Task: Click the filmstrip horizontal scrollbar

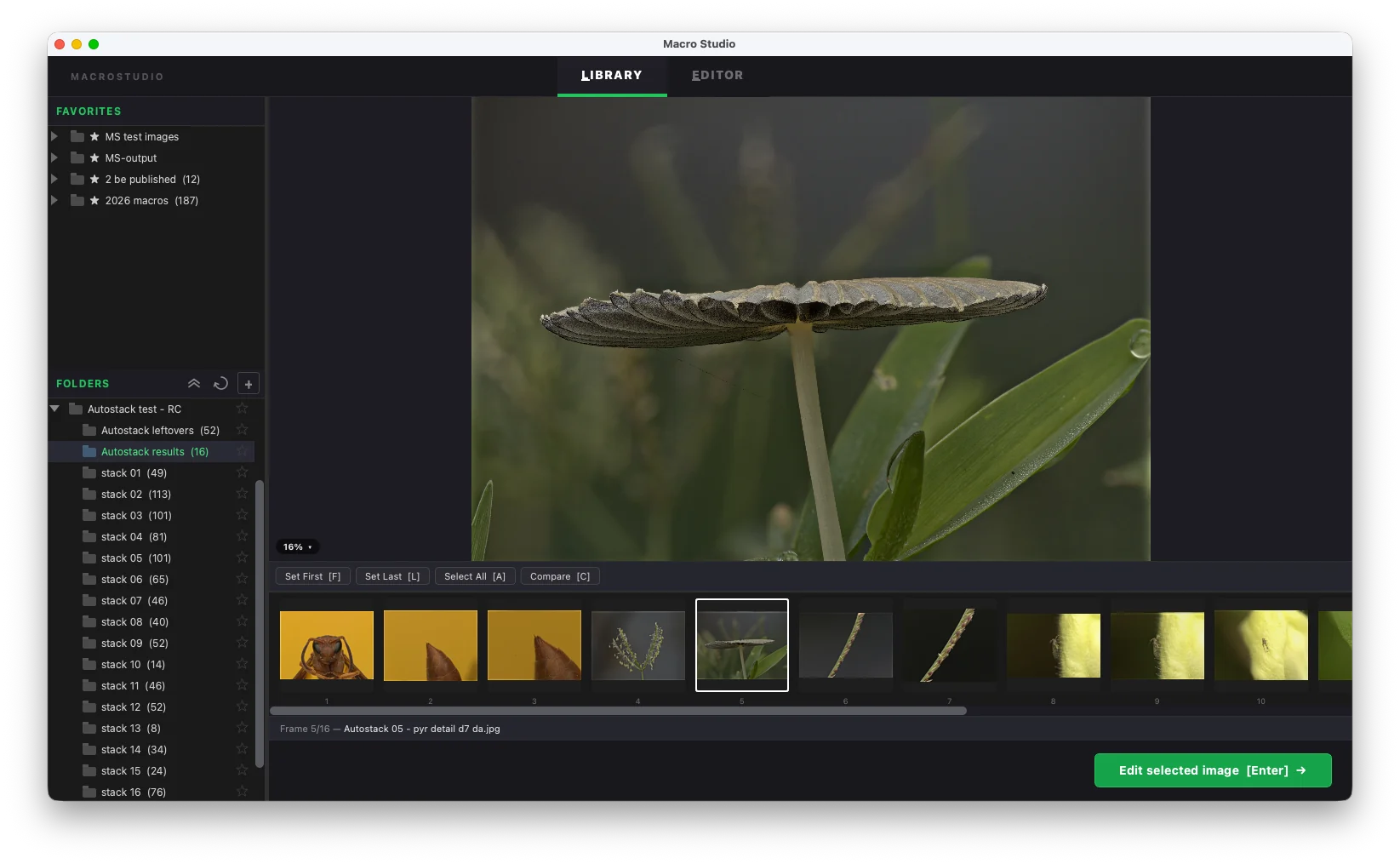Action: tap(618, 711)
